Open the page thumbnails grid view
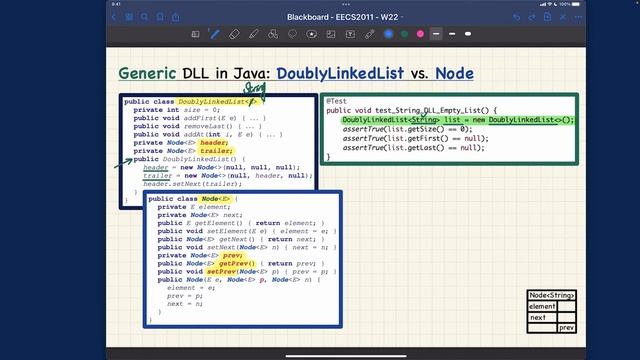 click(x=129, y=17)
